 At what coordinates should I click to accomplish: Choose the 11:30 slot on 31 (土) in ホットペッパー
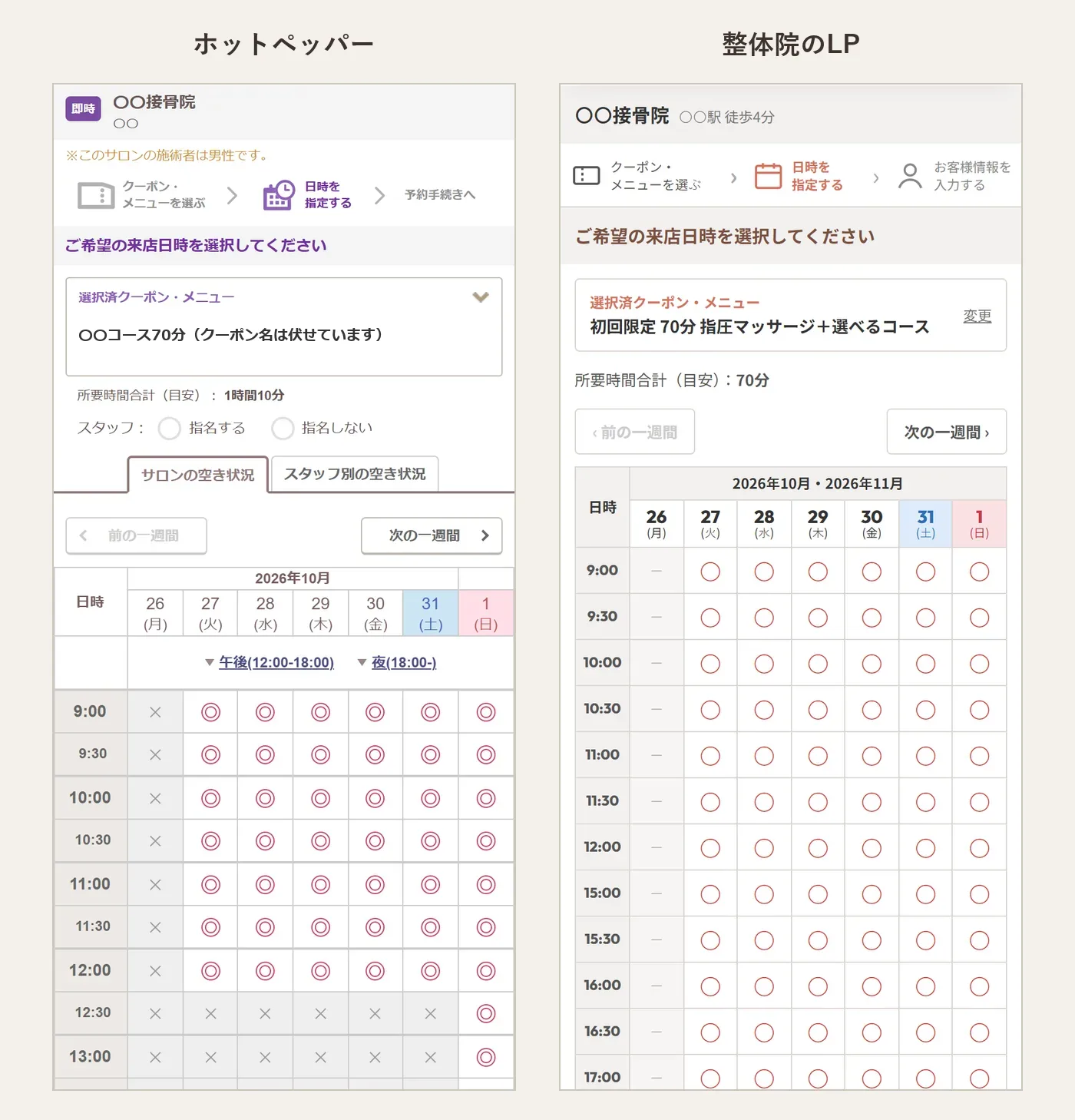pos(431,927)
